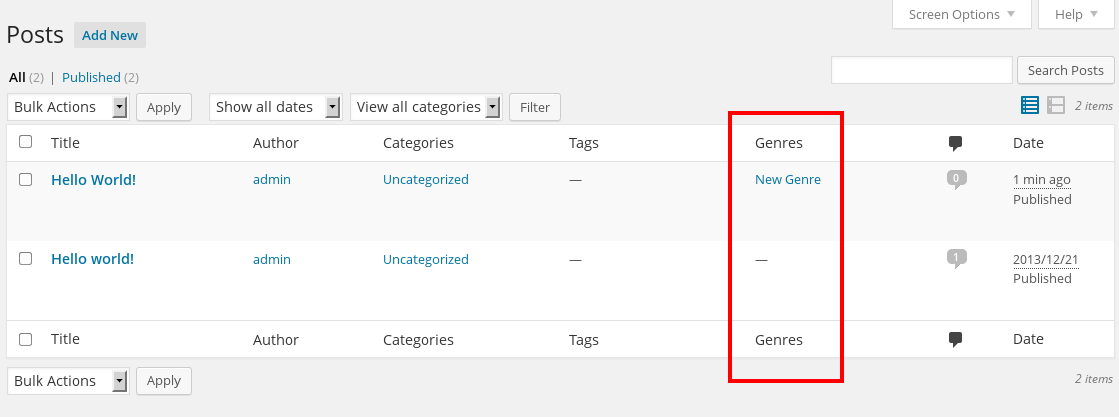Tick checkbox beside 2013/12/21 Hello world! post
Viewport: 1119px width, 417px height.
click(x=26, y=258)
